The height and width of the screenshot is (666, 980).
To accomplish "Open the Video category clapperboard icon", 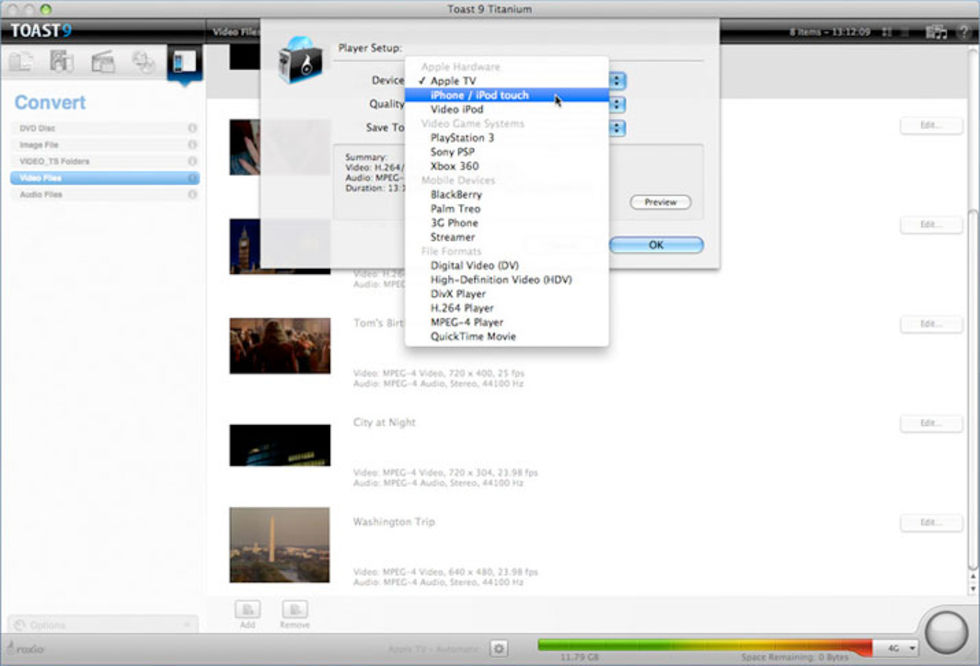I will tap(103, 62).
